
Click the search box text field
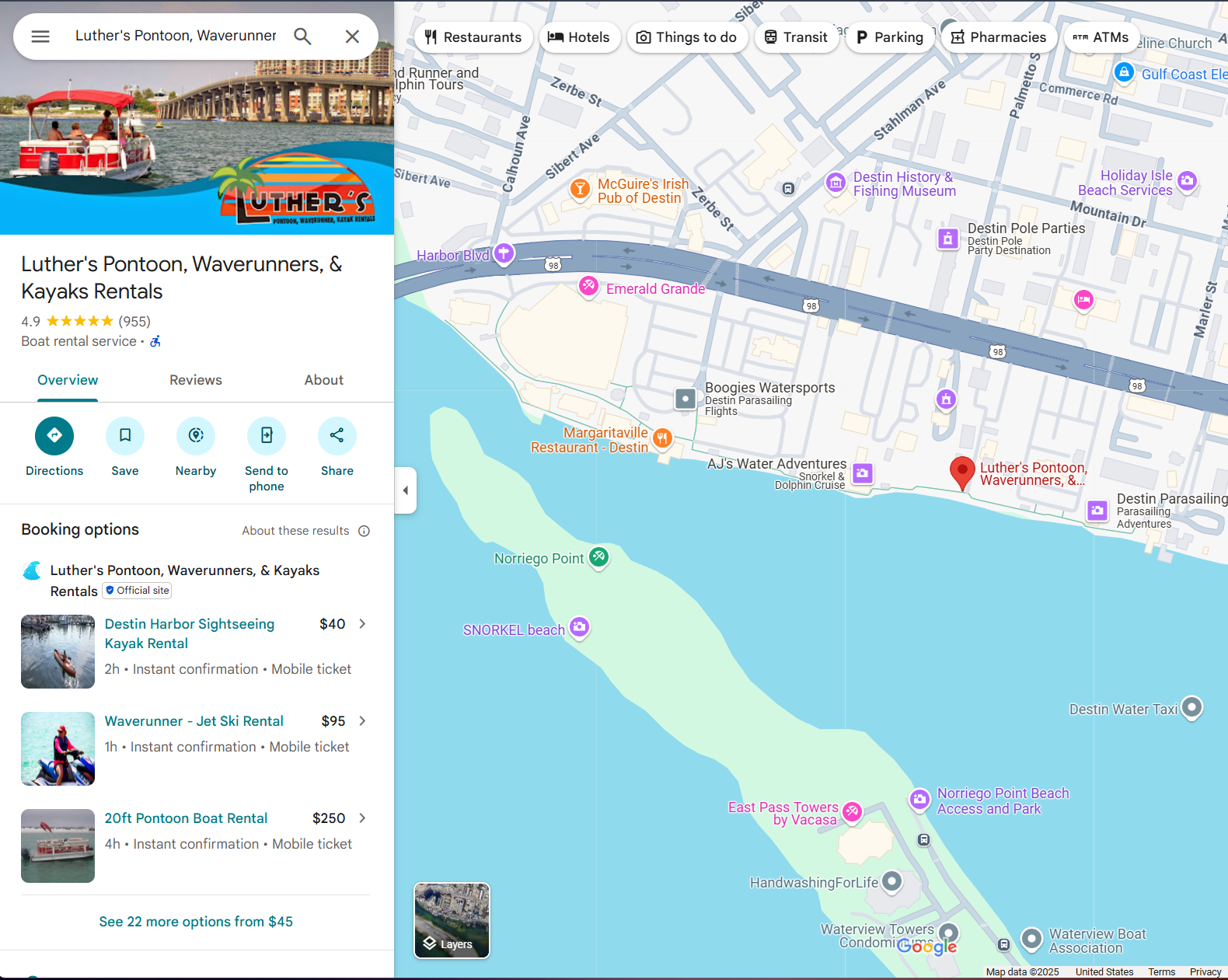(176, 36)
